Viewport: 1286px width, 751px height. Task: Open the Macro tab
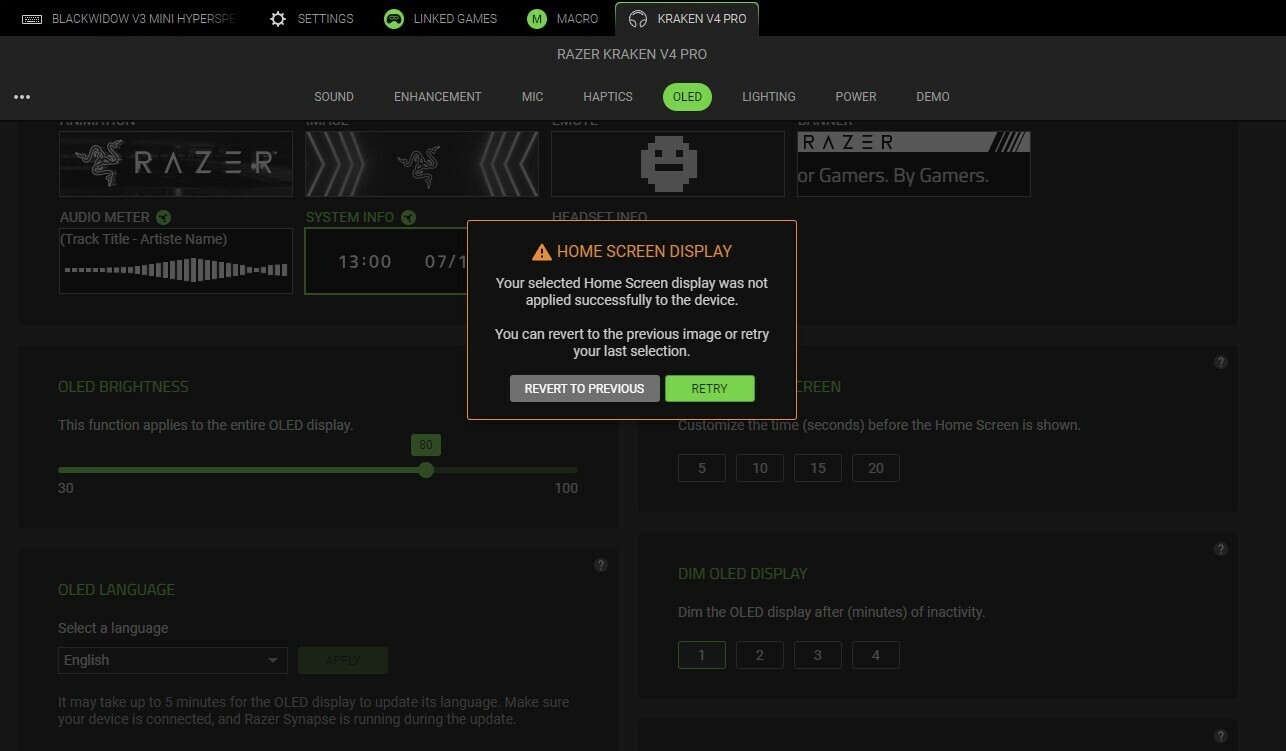(563, 19)
